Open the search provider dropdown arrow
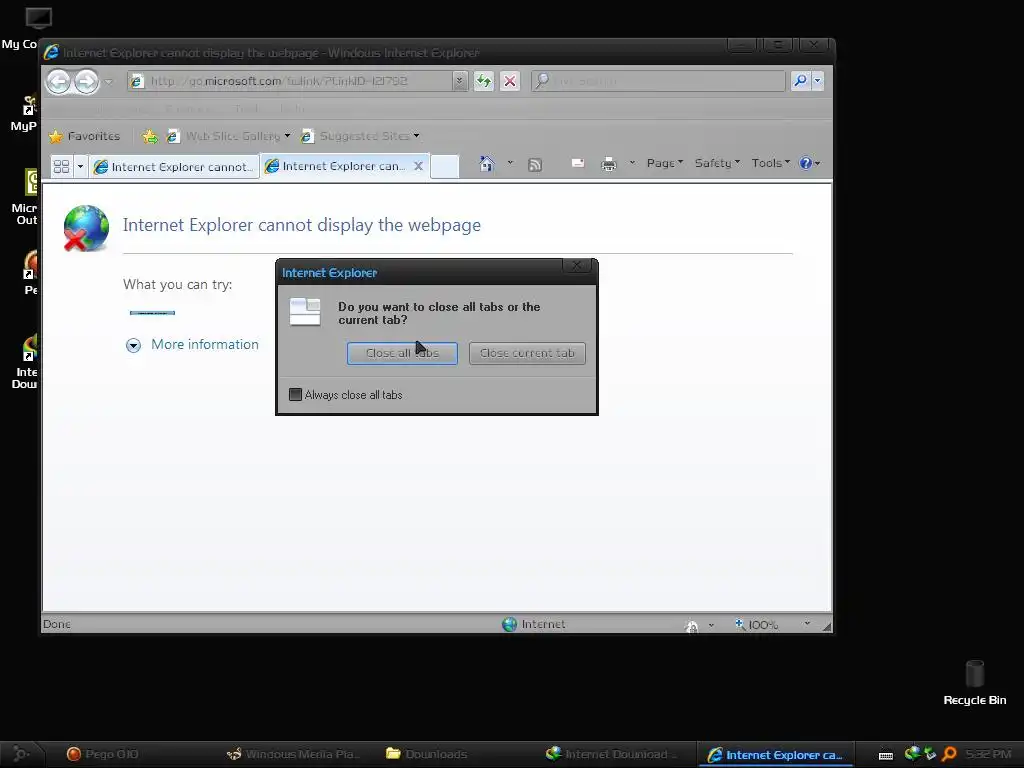The height and width of the screenshot is (768, 1024). [x=817, y=81]
